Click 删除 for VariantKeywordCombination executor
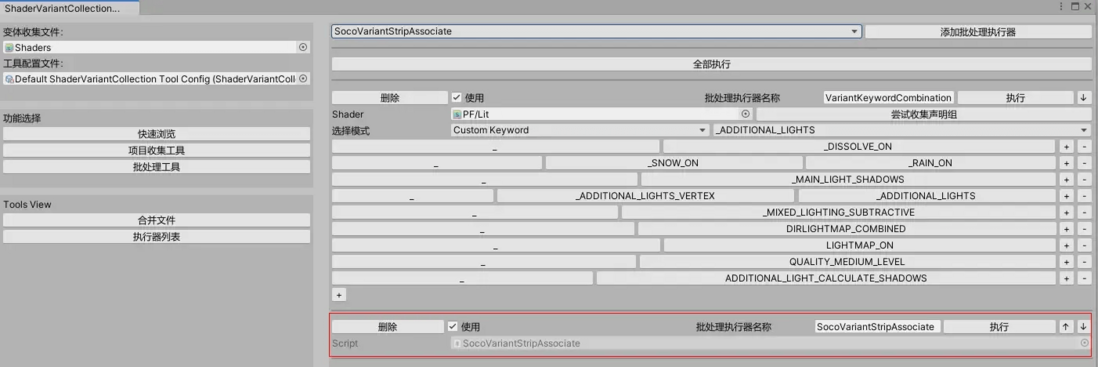Viewport: 1098px width, 367px height. (x=389, y=98)
